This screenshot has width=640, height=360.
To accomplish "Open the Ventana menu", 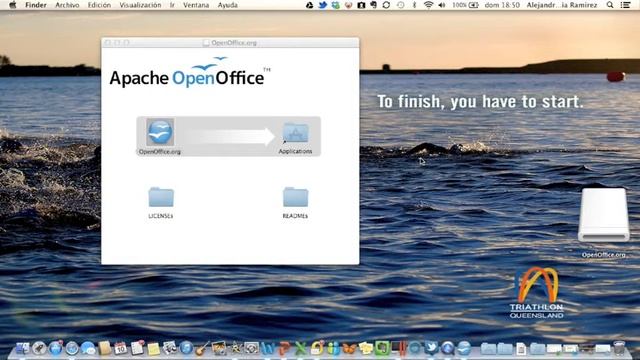I will tap(196, 5).
